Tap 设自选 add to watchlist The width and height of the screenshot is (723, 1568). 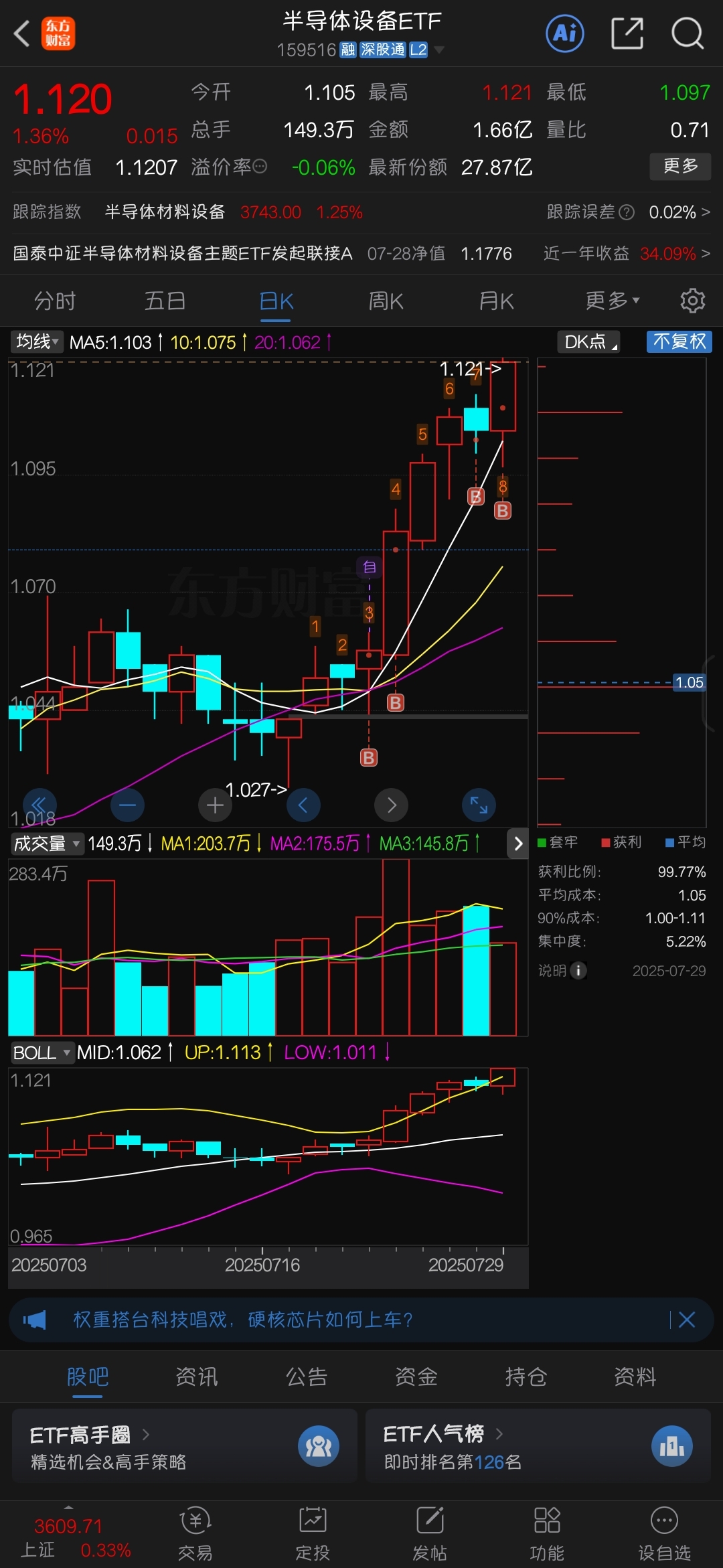(x=664, y=1535)
